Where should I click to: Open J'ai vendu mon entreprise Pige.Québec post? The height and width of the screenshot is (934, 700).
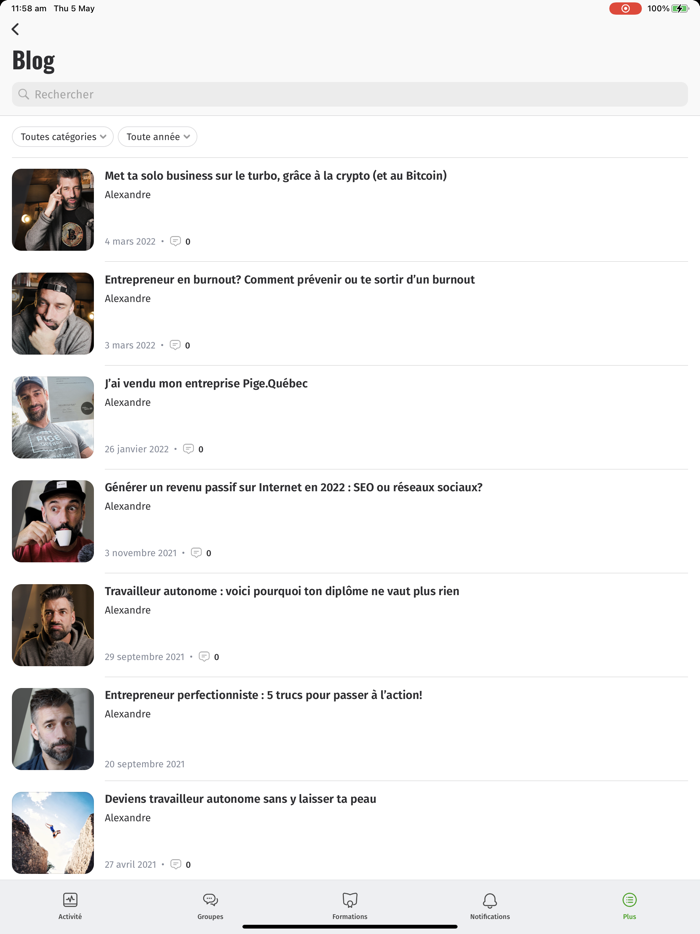pos(206,383)
